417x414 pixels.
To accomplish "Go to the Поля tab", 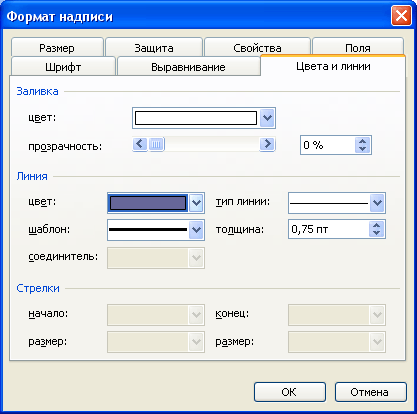I will (358, 48).
